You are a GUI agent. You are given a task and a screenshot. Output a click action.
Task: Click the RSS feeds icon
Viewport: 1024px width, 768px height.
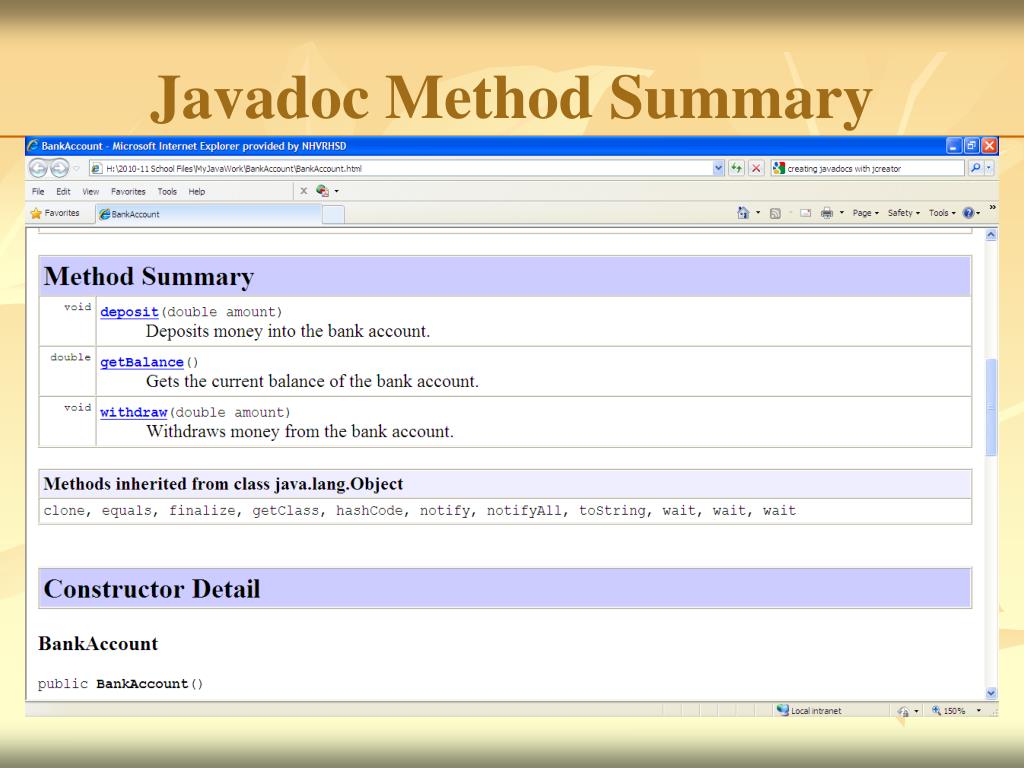(x=775, y=213)
